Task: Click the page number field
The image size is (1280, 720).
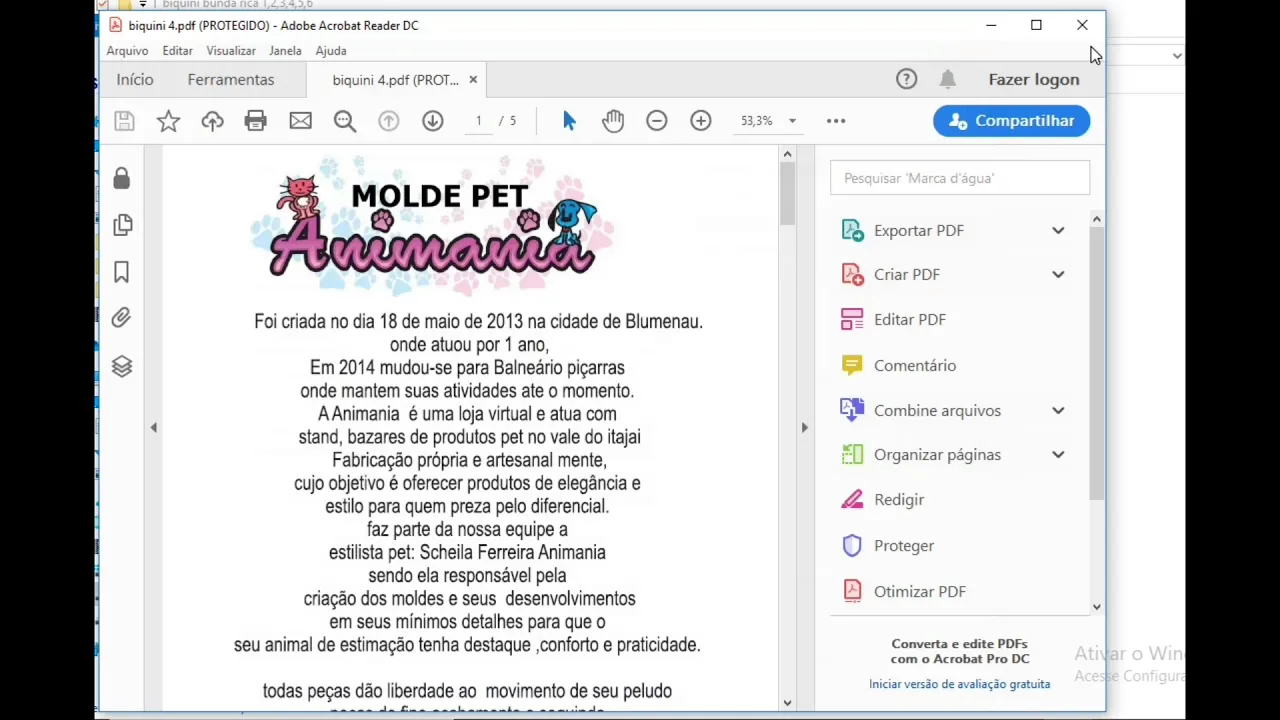Action: 479,121
